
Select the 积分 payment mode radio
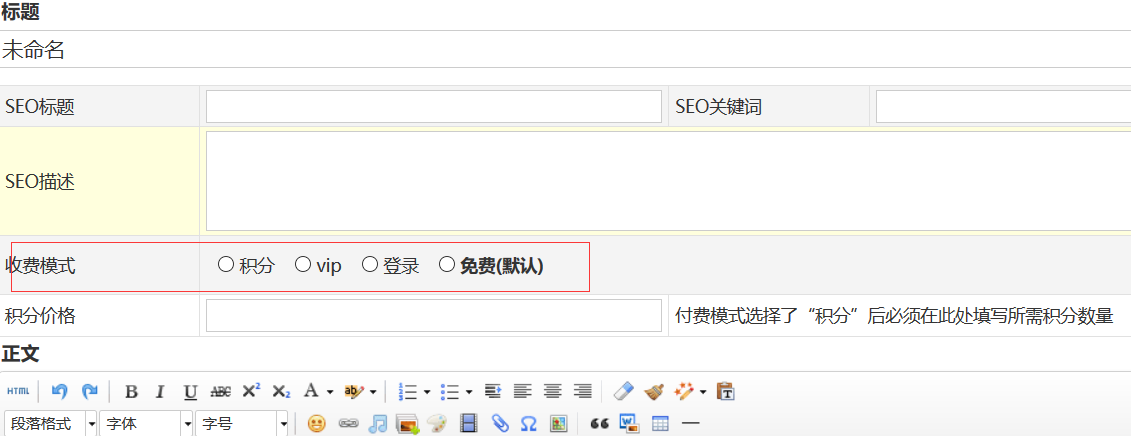click(x=226, y=265)
